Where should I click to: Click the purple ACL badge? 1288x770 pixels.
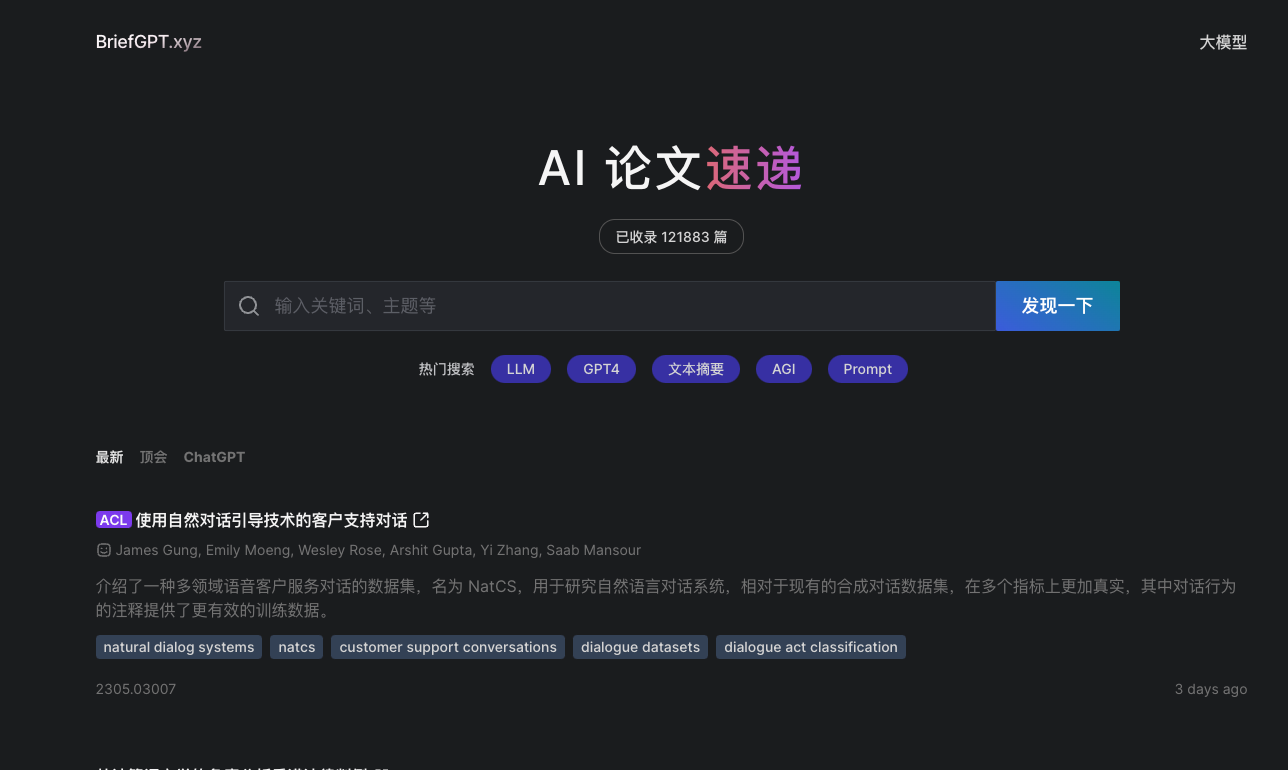[114, 520]
